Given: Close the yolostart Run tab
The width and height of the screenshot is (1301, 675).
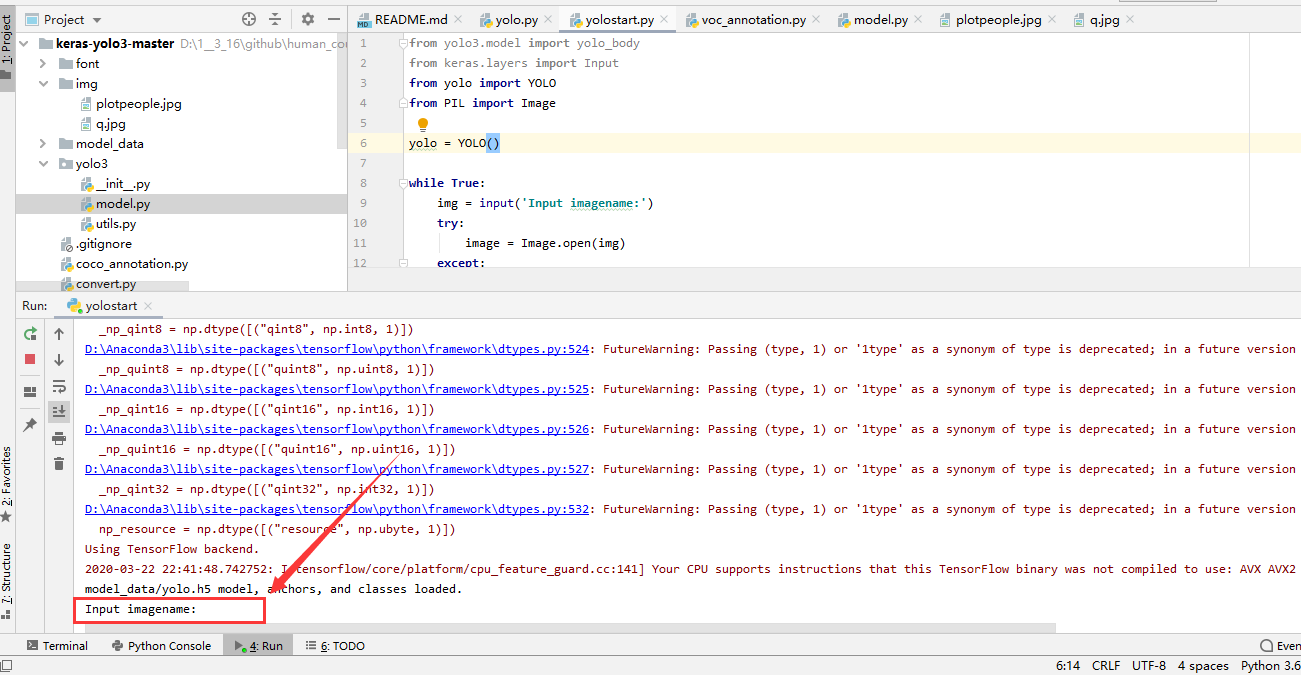Looking at the screenshot, I should [148, 306].
